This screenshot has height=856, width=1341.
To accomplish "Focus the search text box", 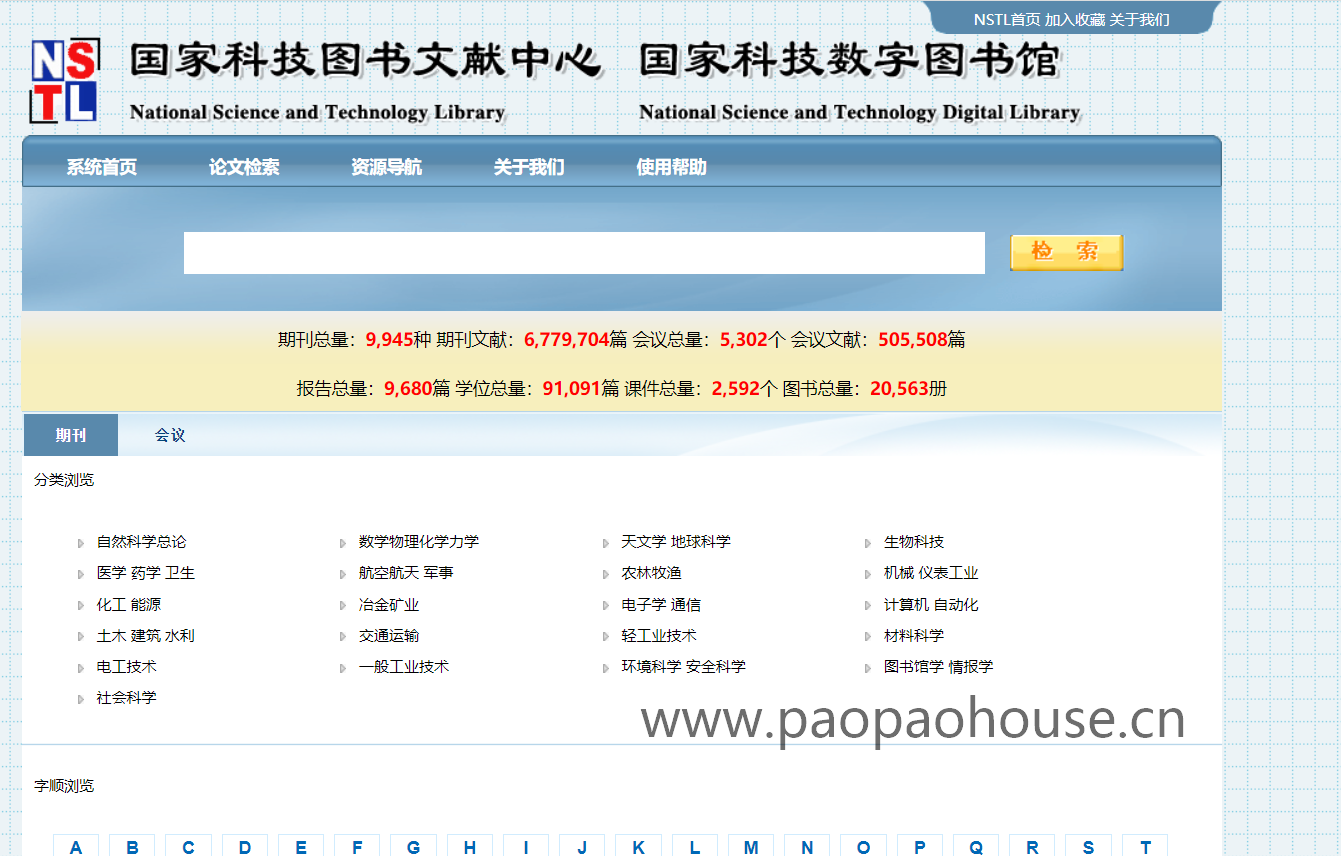I will pos(584,253).
